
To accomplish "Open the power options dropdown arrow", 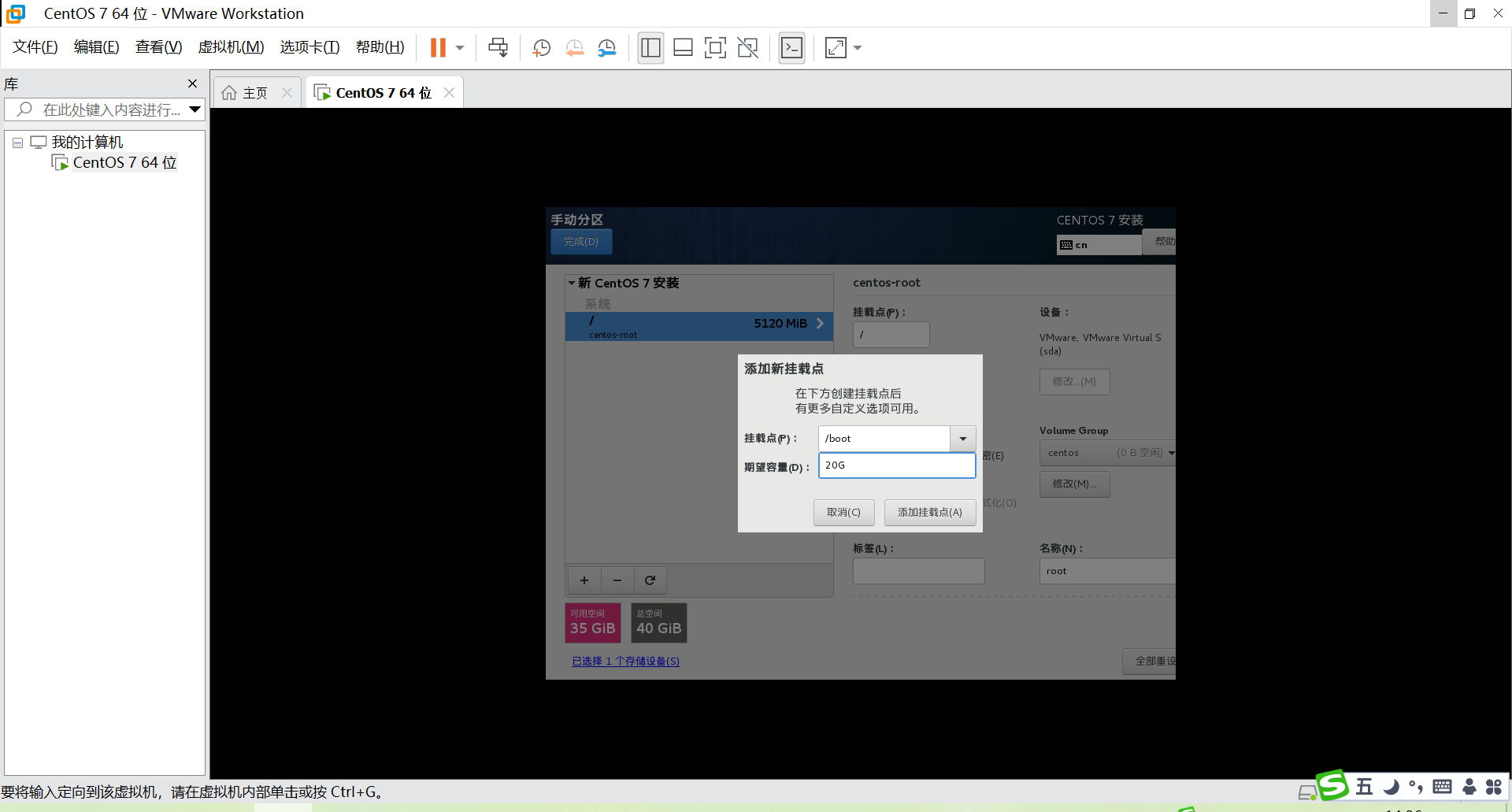I will tap(460, 48).
